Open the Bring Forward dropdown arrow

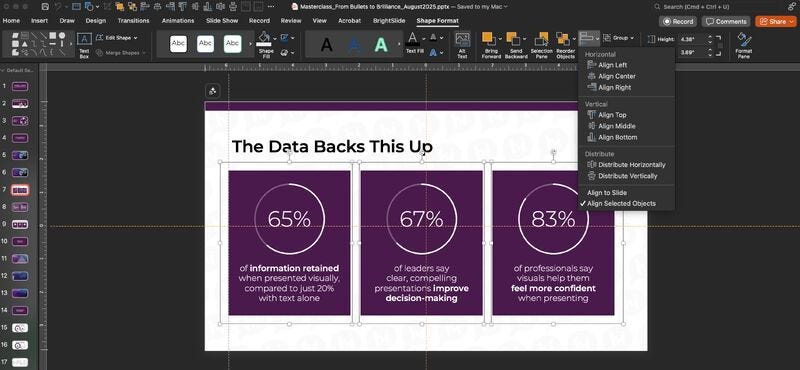[500, 39]
